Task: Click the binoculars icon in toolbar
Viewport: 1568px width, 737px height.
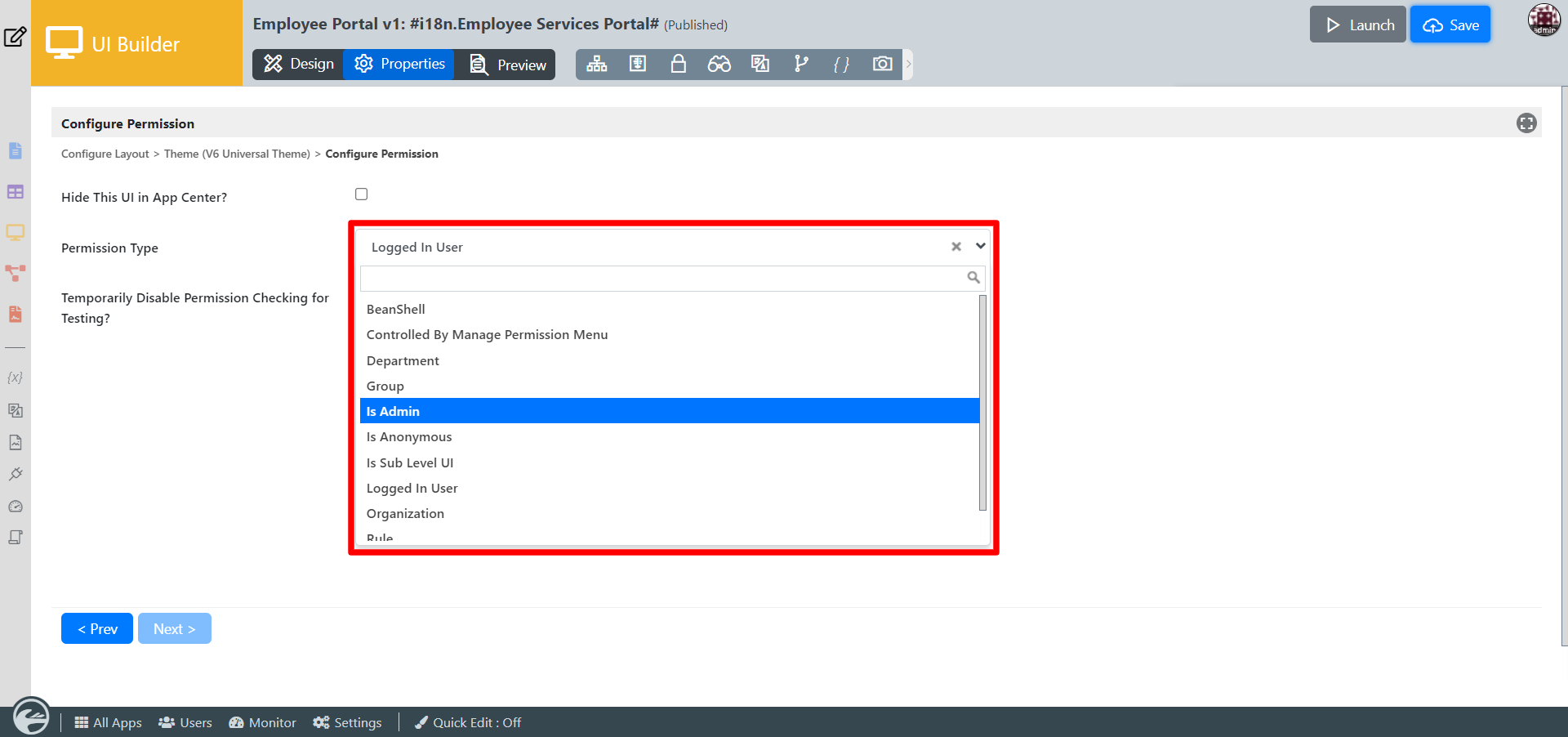Action: coord(719,64)
